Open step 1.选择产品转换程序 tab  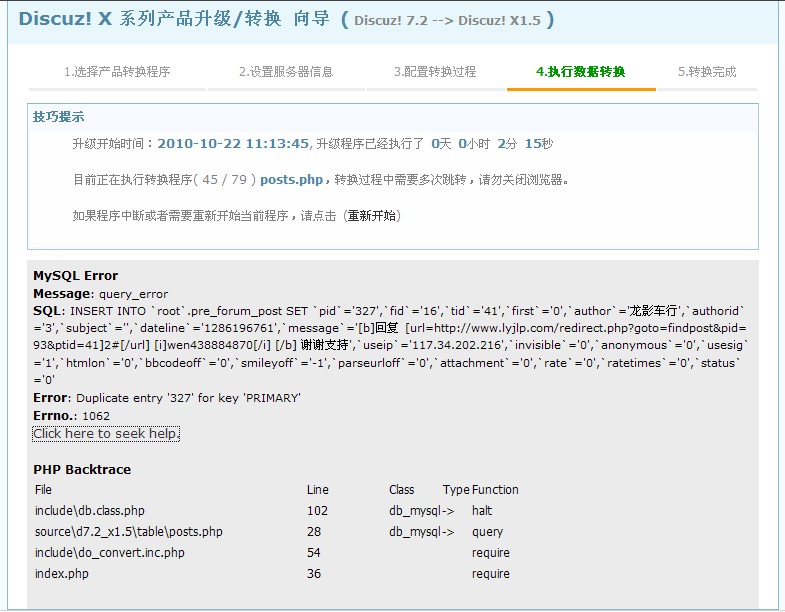[x=117, y=72]
